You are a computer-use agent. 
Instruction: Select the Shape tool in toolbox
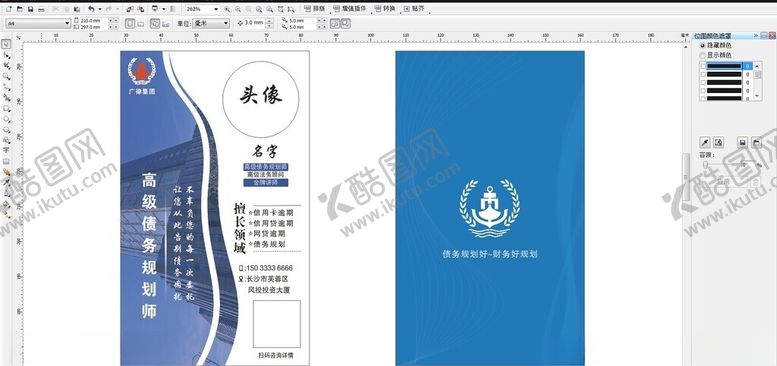(x=6, y=54)
